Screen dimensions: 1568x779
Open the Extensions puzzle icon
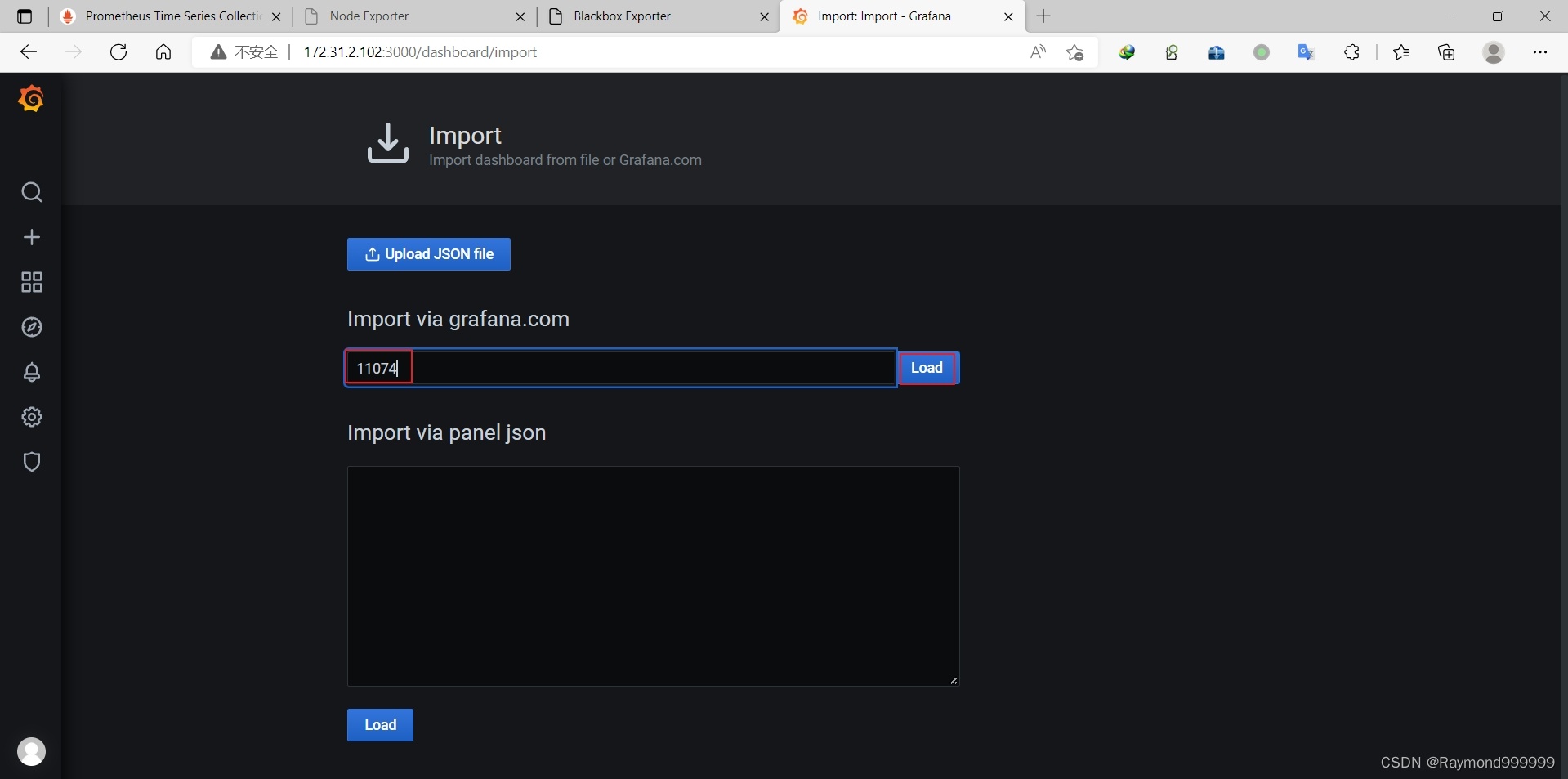point(1352,52)
